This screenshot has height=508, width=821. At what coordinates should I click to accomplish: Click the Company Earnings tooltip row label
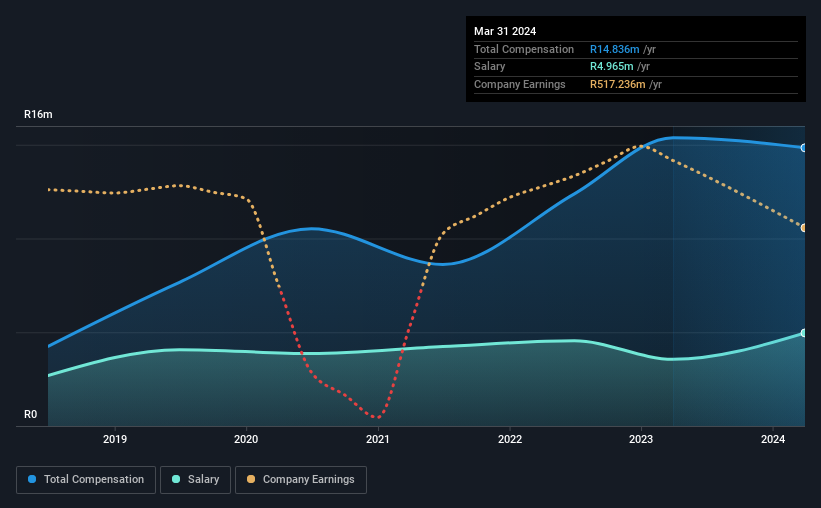coord(519,84)
